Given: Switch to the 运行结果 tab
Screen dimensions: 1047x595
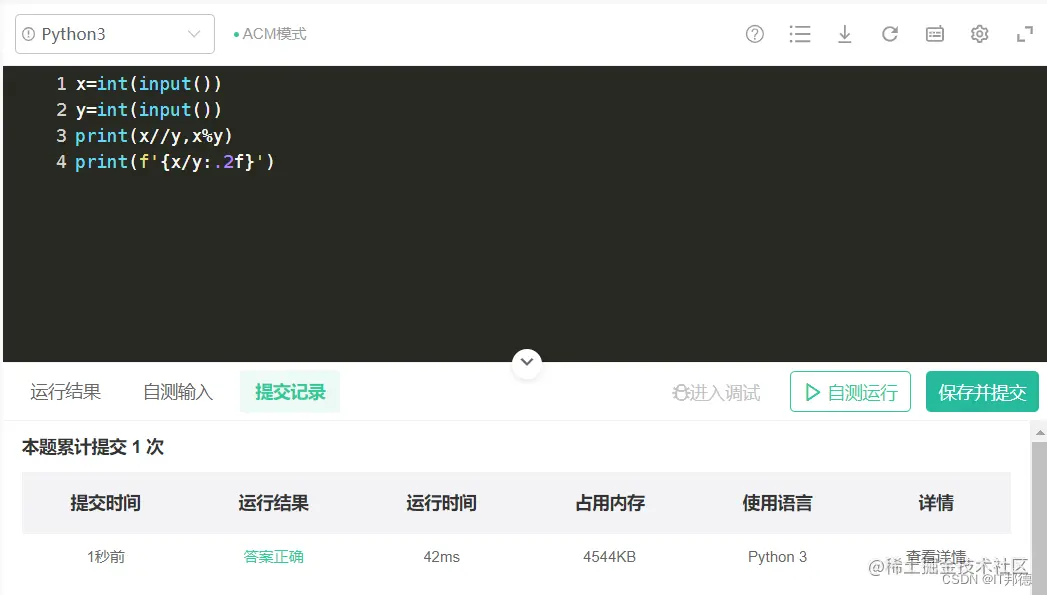Looking at the screenshot, I should 65,392.
